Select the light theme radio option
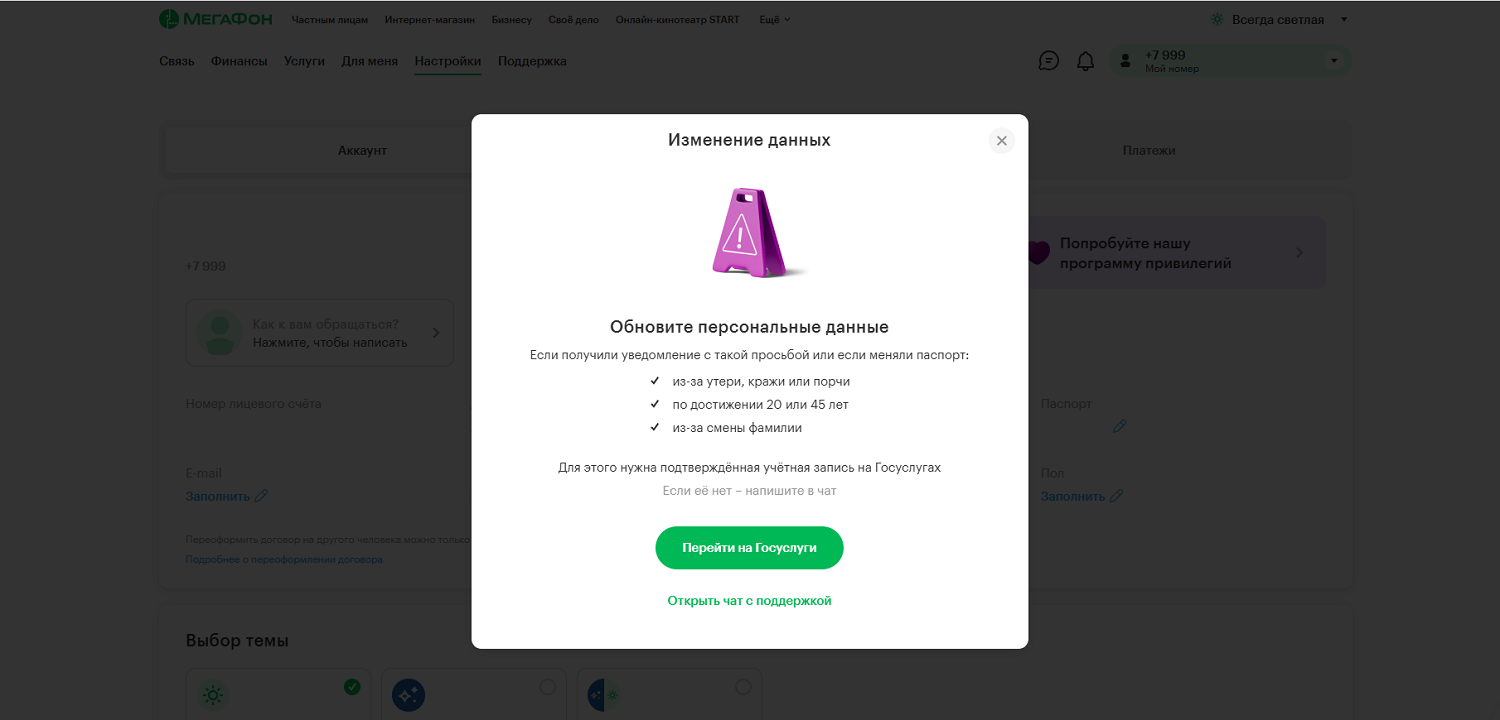 [x=352, y=687]
